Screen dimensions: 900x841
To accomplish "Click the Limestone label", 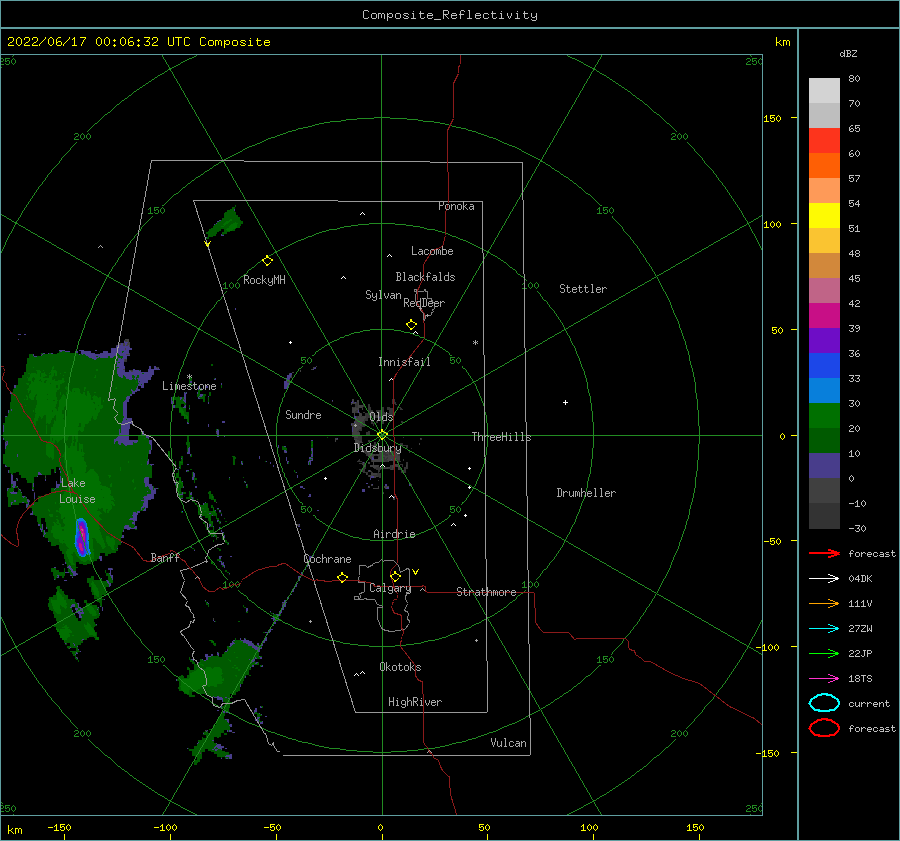I will [x=189, y=386].
